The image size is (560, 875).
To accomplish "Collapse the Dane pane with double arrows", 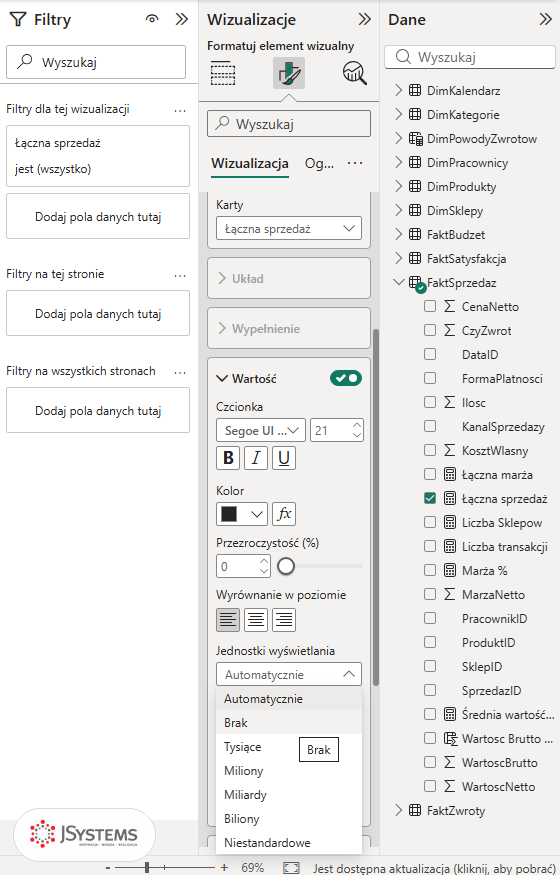I will pyautogui.click(x=545, y=20).
